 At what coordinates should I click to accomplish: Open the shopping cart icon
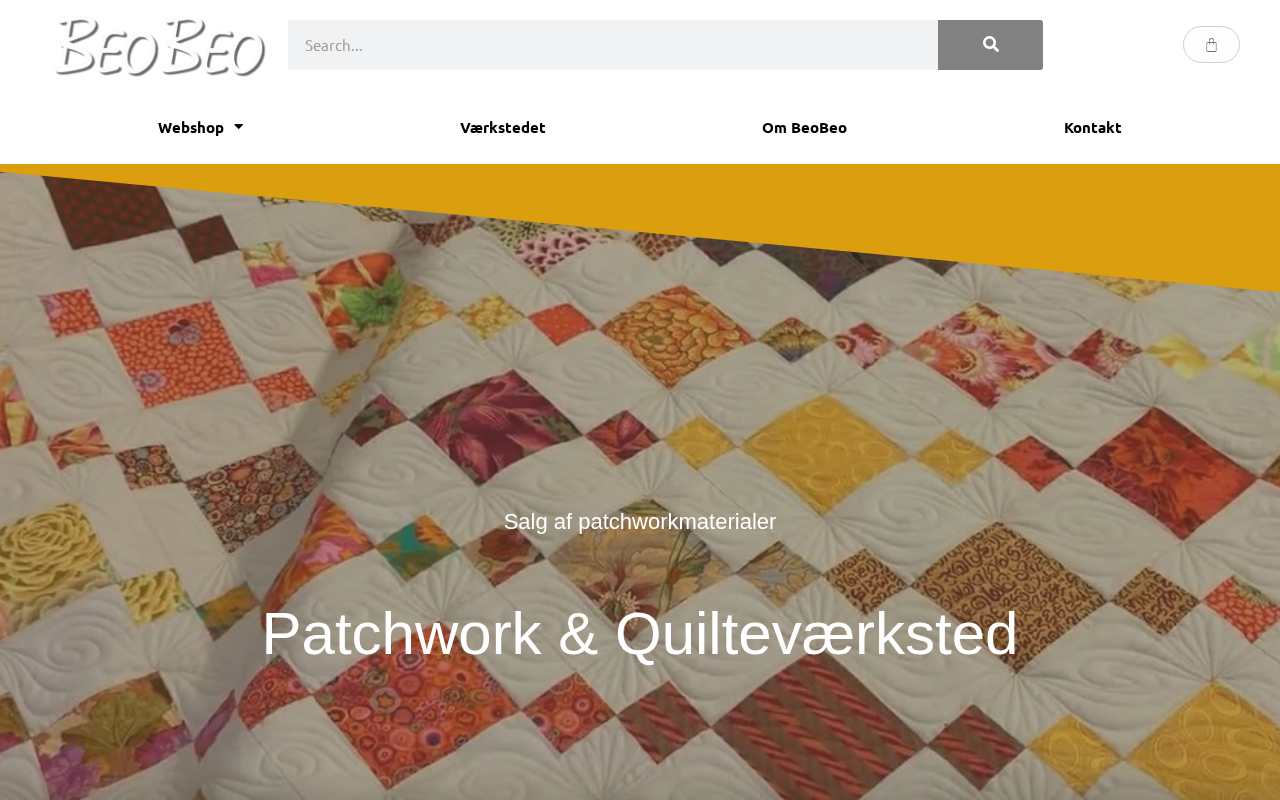click(1211, 45)
